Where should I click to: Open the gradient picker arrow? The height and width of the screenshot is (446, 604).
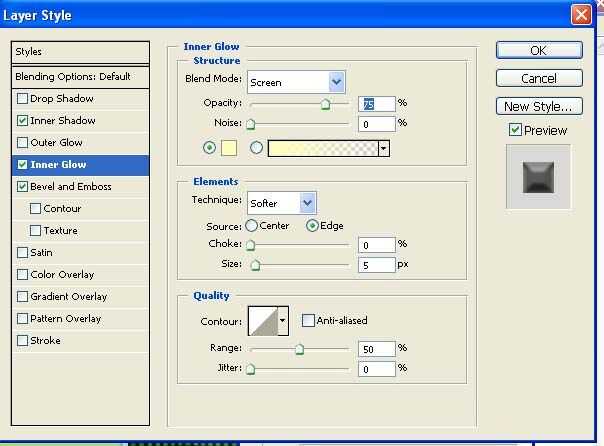click(x=384, y=149)
